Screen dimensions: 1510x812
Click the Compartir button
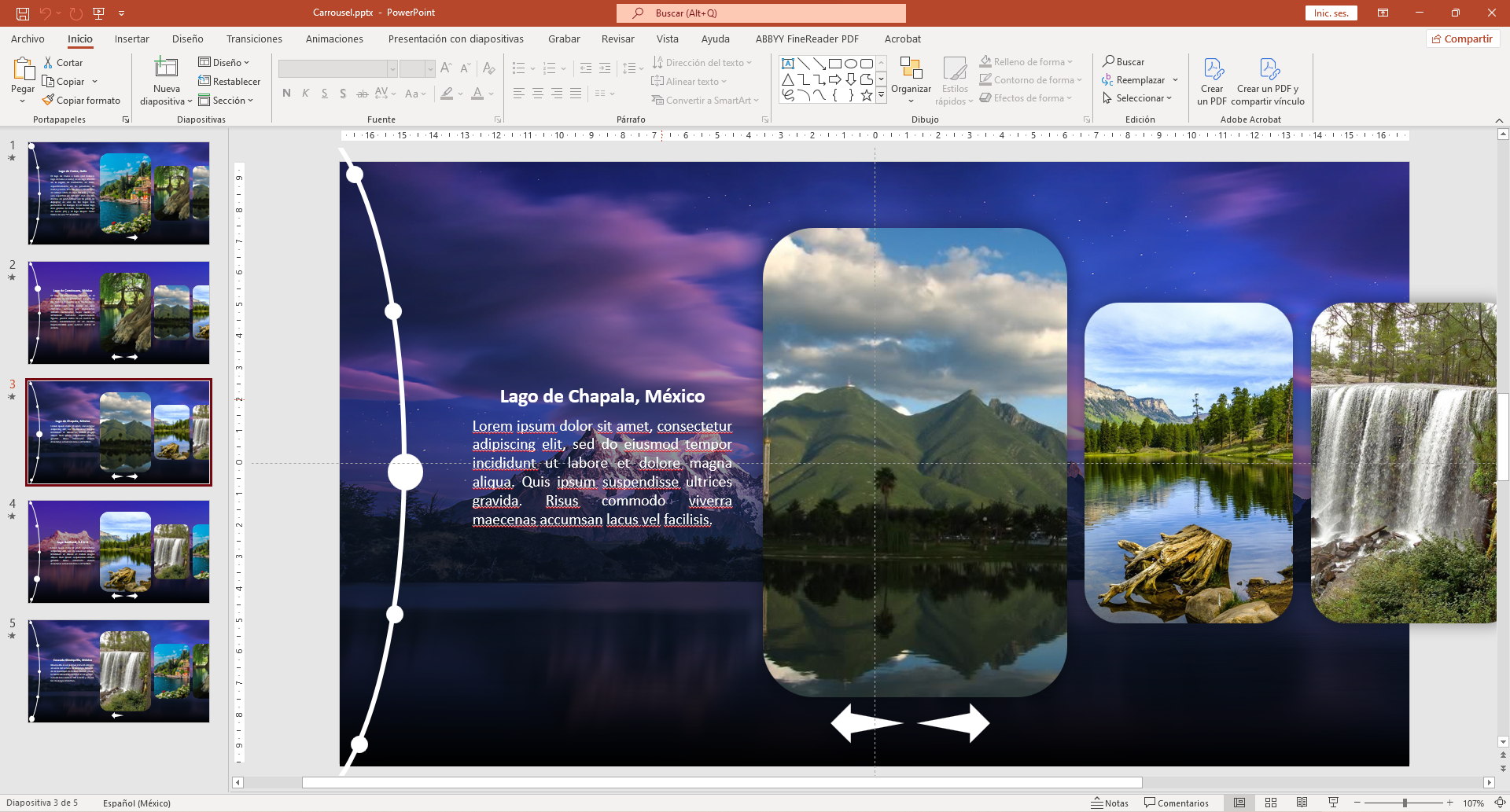[x=1462, y=39]
